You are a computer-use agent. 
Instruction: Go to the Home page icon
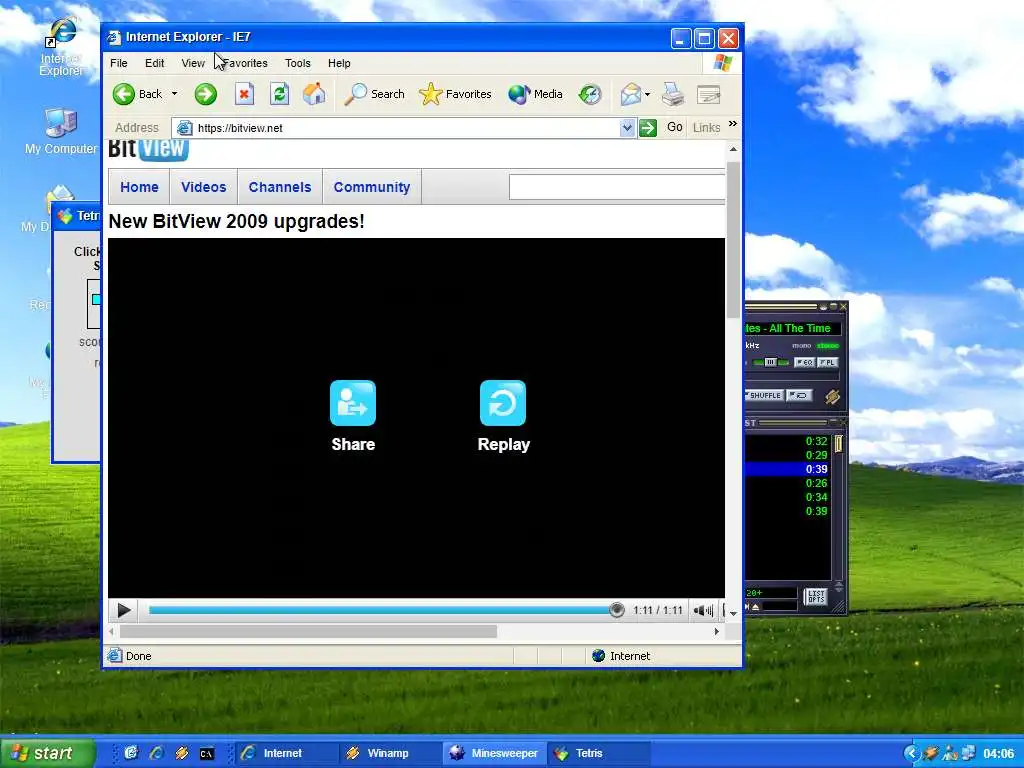314,94
